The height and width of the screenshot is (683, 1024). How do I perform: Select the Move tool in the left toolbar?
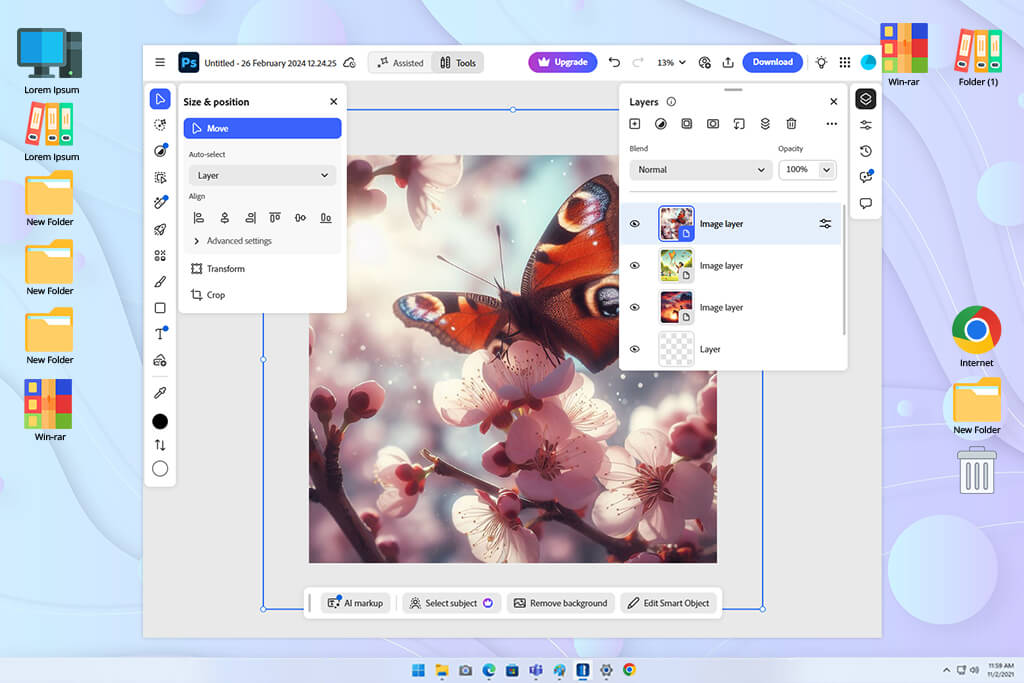coord(160,99)
